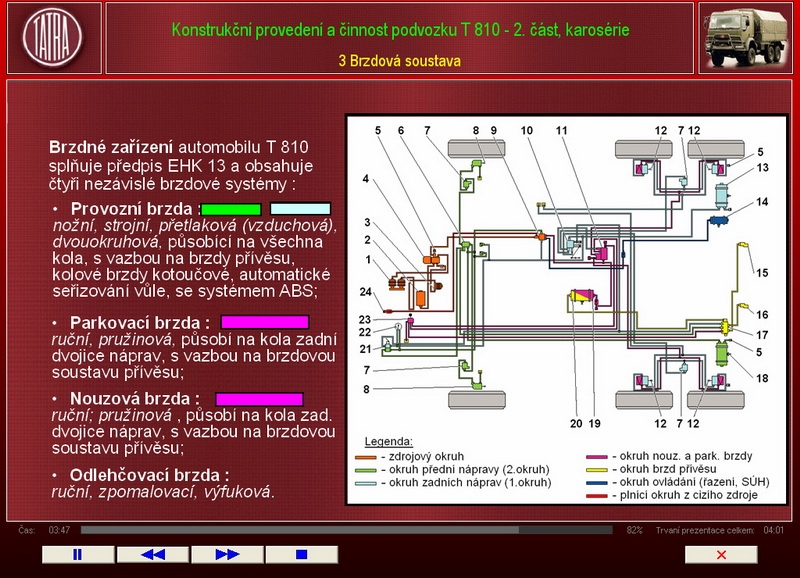Click diagram callout number 15
Image resolution: width=800 pixels, height=578 pixels.
point(762,273)
